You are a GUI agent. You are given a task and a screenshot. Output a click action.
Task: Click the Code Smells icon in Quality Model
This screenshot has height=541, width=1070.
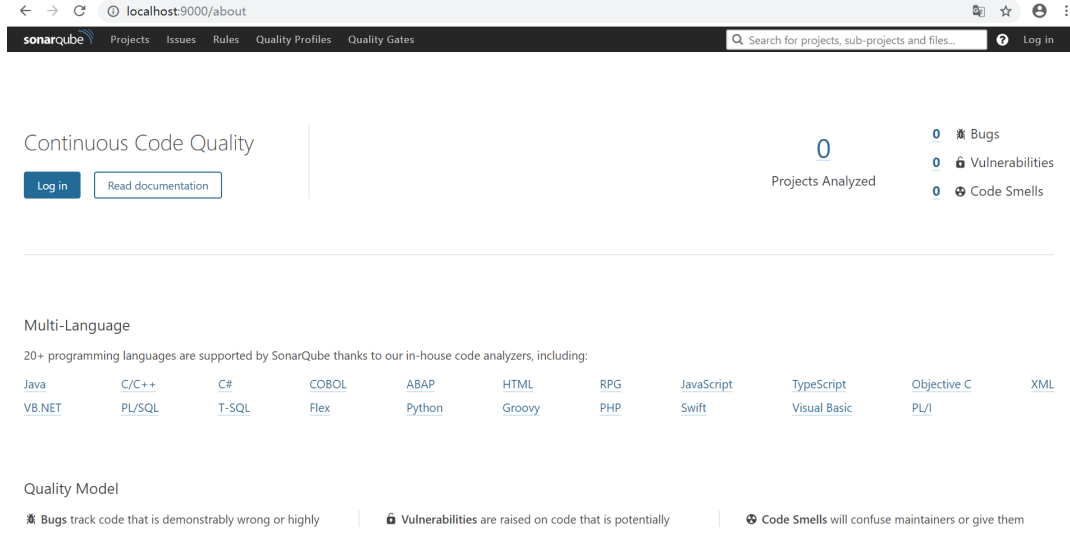click(751, 519)
